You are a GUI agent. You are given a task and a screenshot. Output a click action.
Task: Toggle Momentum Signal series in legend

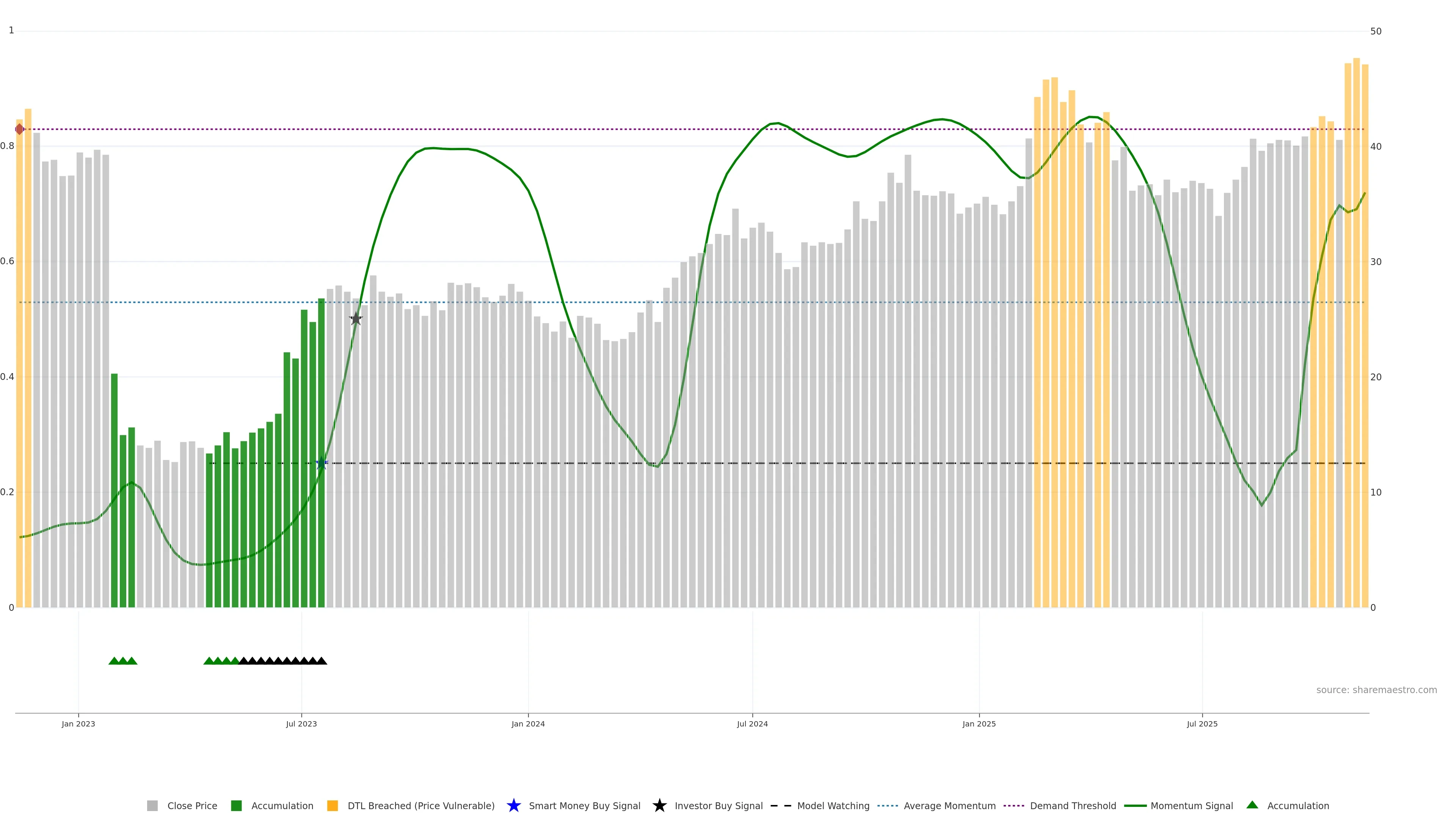1191,805
